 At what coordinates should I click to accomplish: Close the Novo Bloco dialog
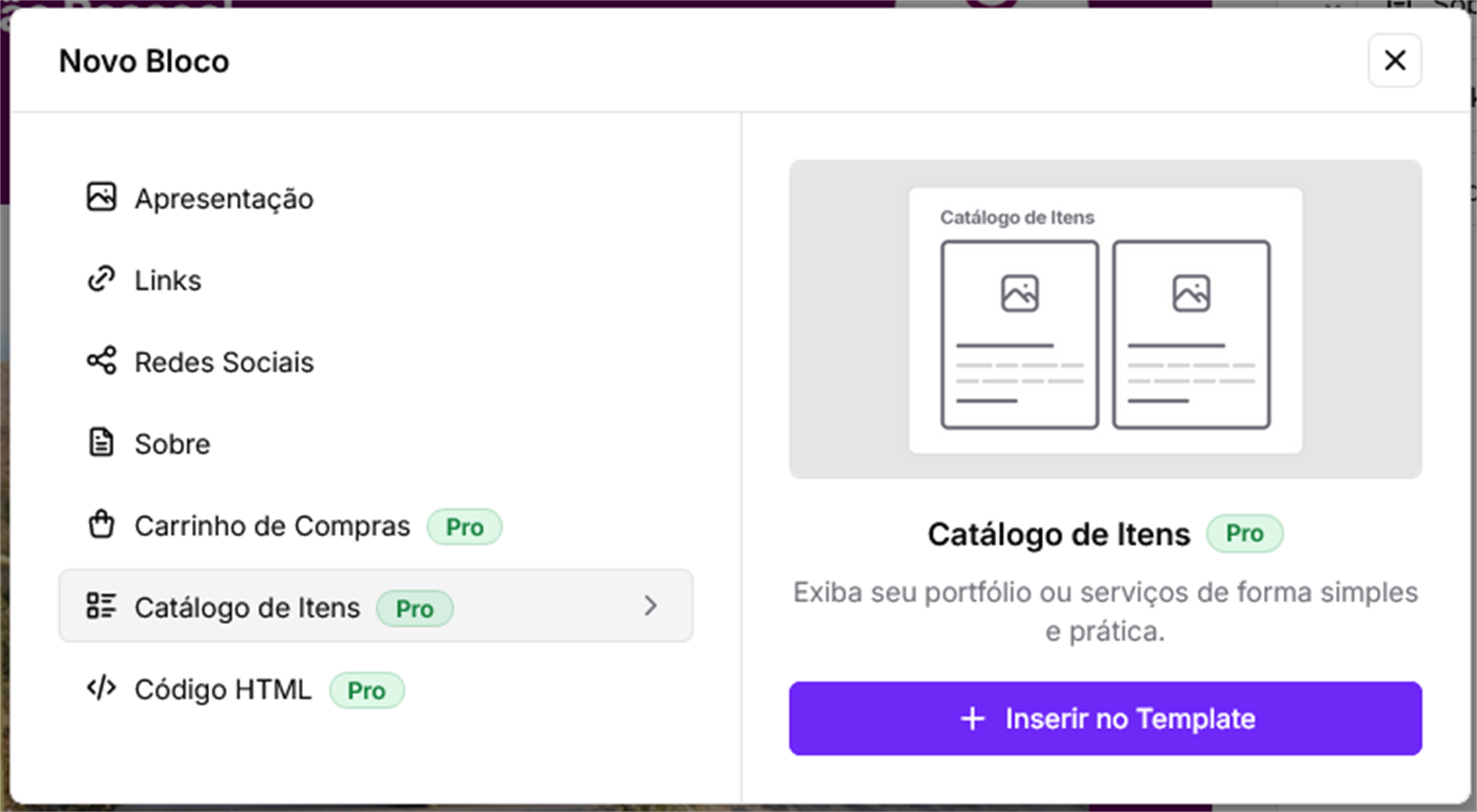coord(1395,60)
